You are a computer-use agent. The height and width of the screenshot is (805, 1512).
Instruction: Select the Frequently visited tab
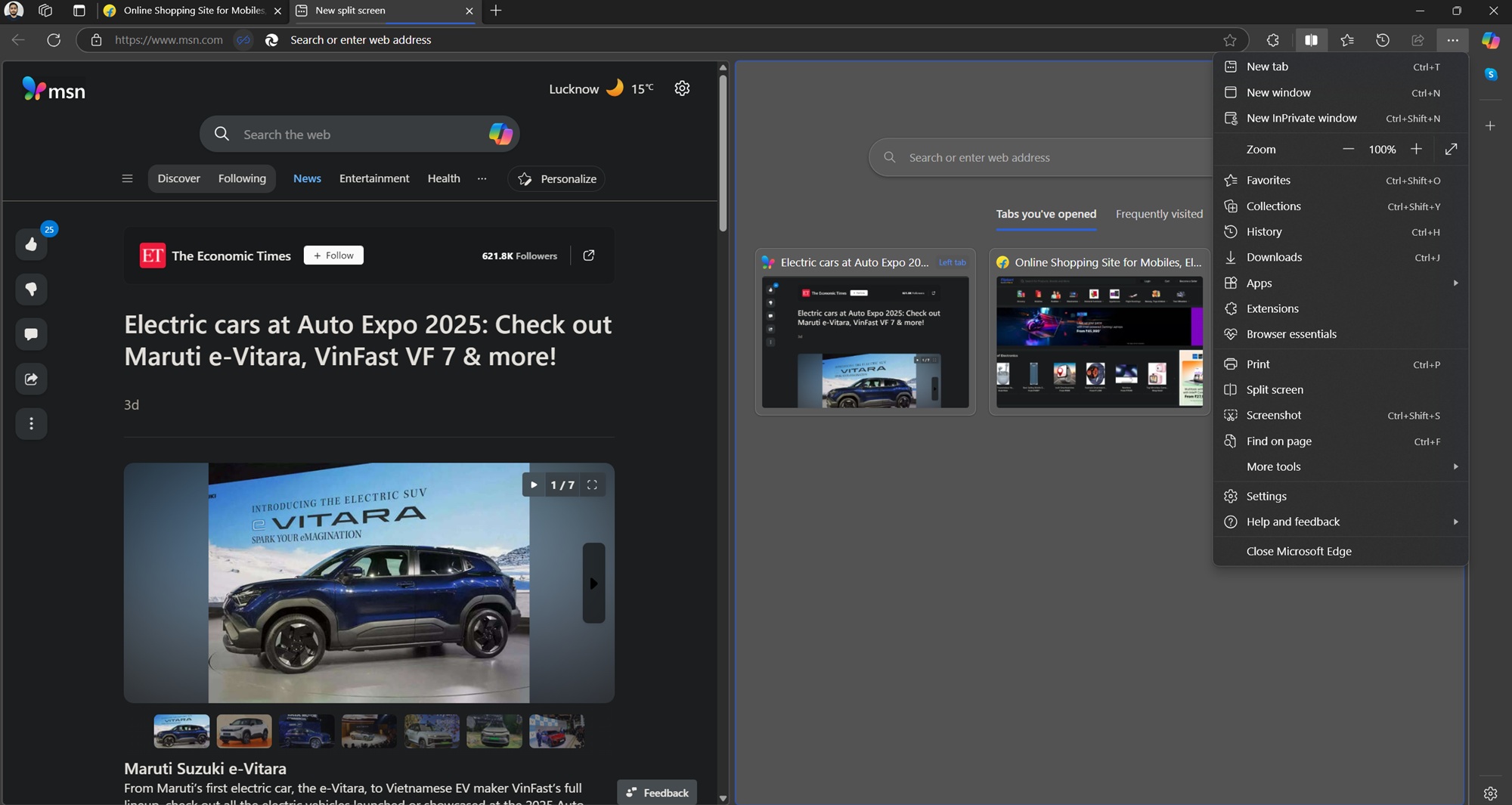[1159, 214]
